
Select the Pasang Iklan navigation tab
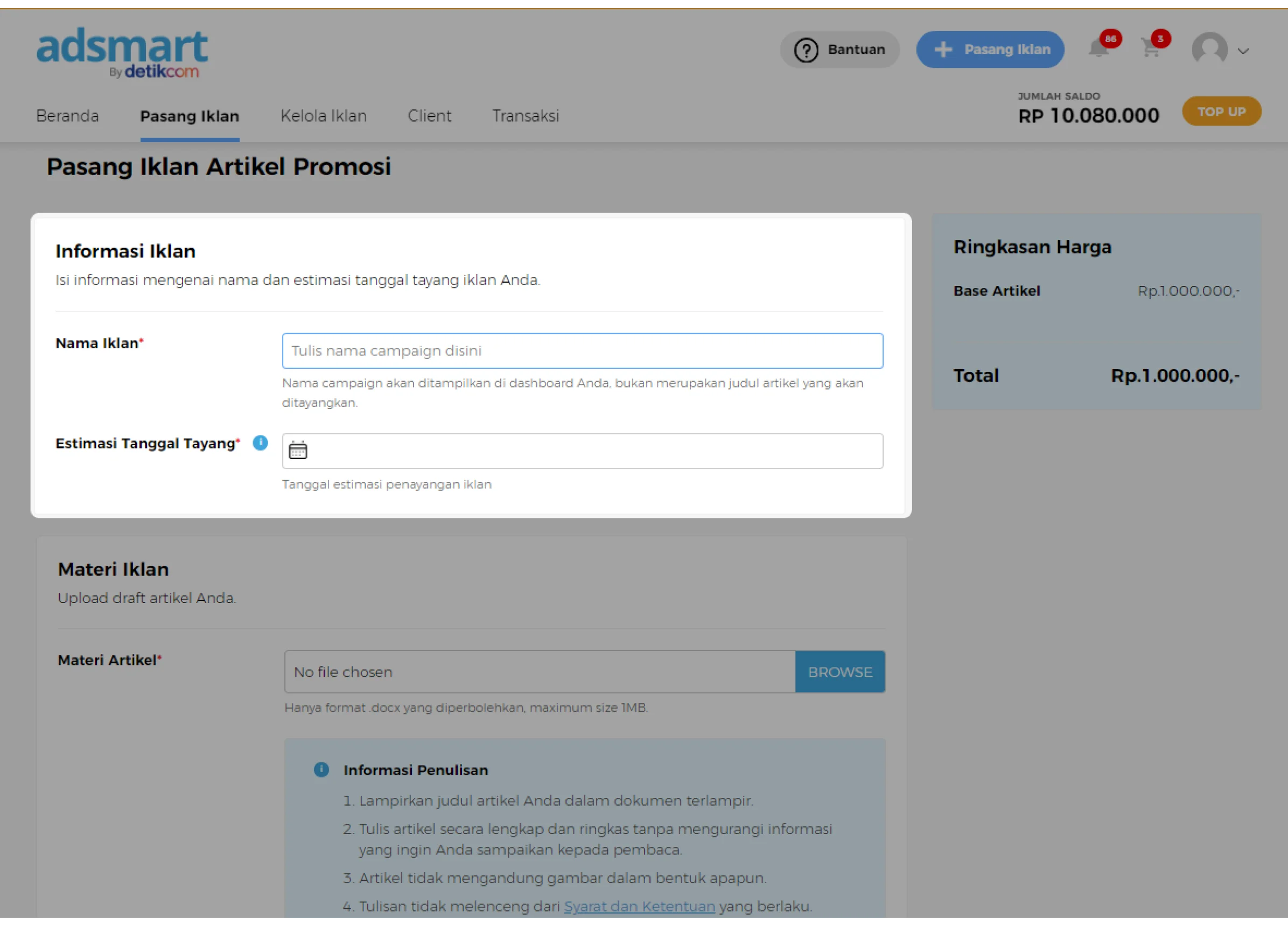point(190,116)
